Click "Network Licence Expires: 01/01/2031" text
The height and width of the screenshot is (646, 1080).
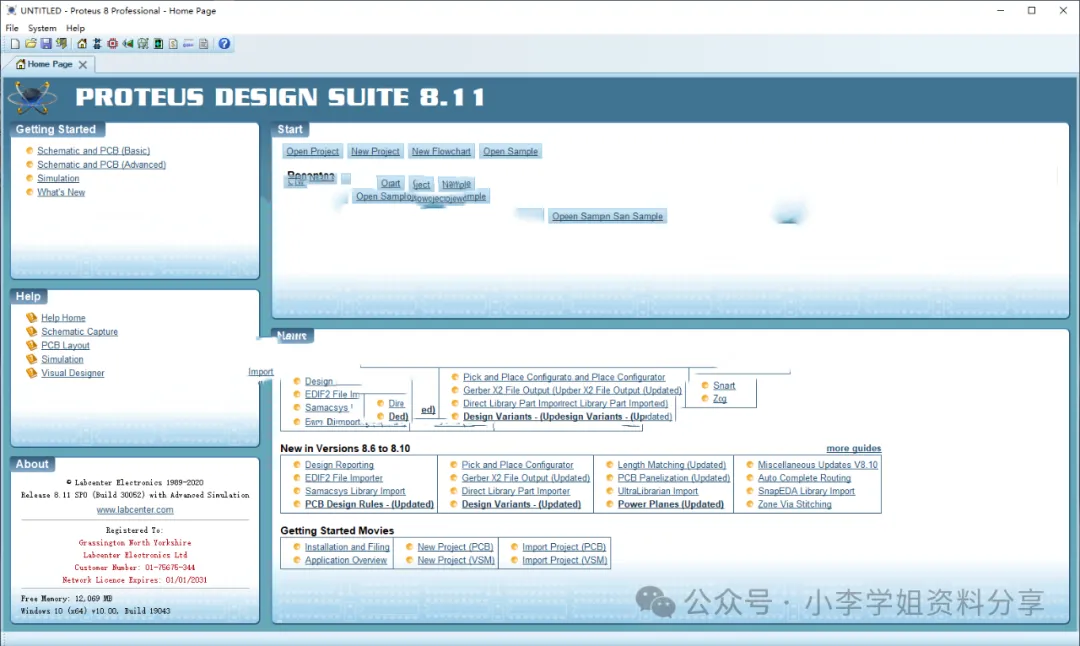coord(134,580)
